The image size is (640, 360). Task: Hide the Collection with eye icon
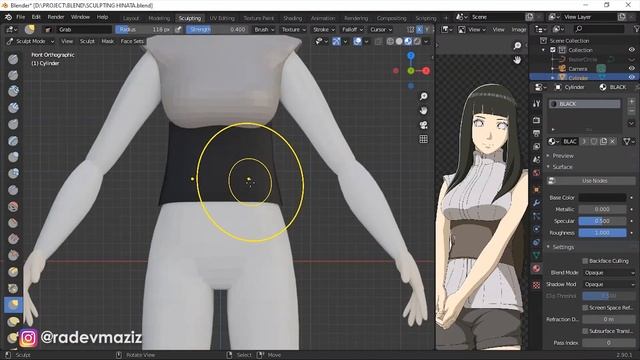point(631,50)
